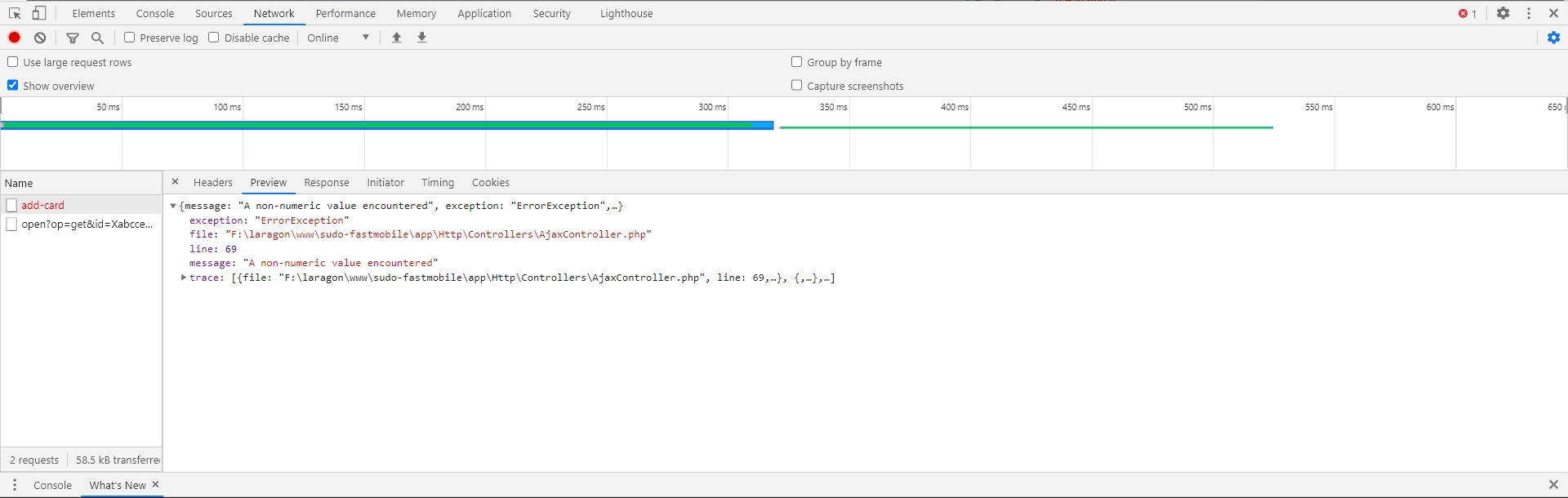
Task: Toggle the device toolbar icon
Action: (x=38, y=13)
